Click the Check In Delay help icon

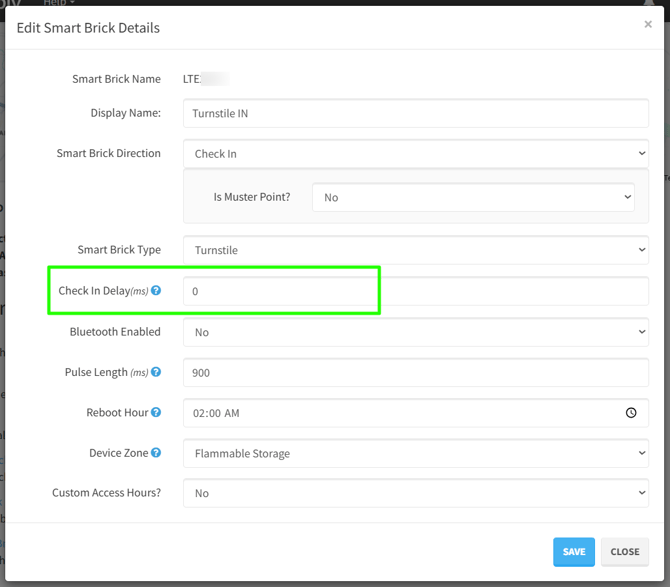pos(156,291)
